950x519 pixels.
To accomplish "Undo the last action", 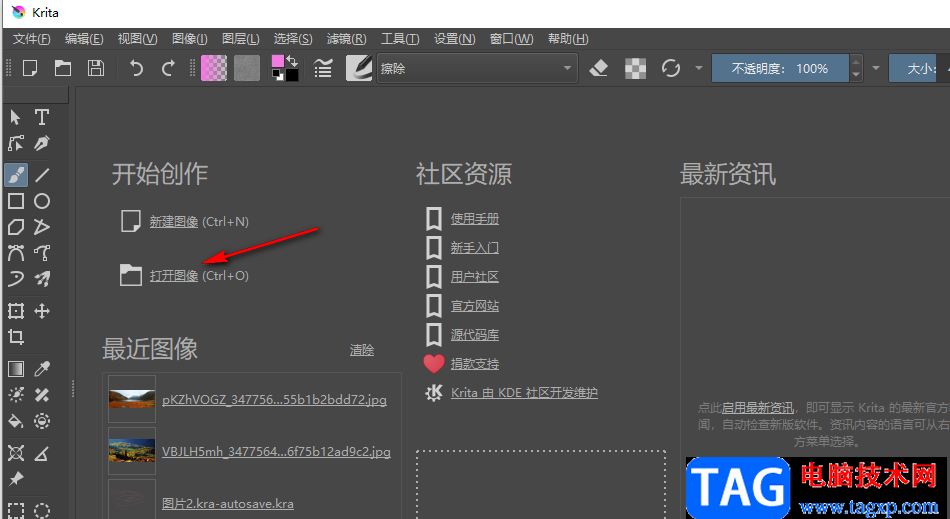I will [136, 68].
